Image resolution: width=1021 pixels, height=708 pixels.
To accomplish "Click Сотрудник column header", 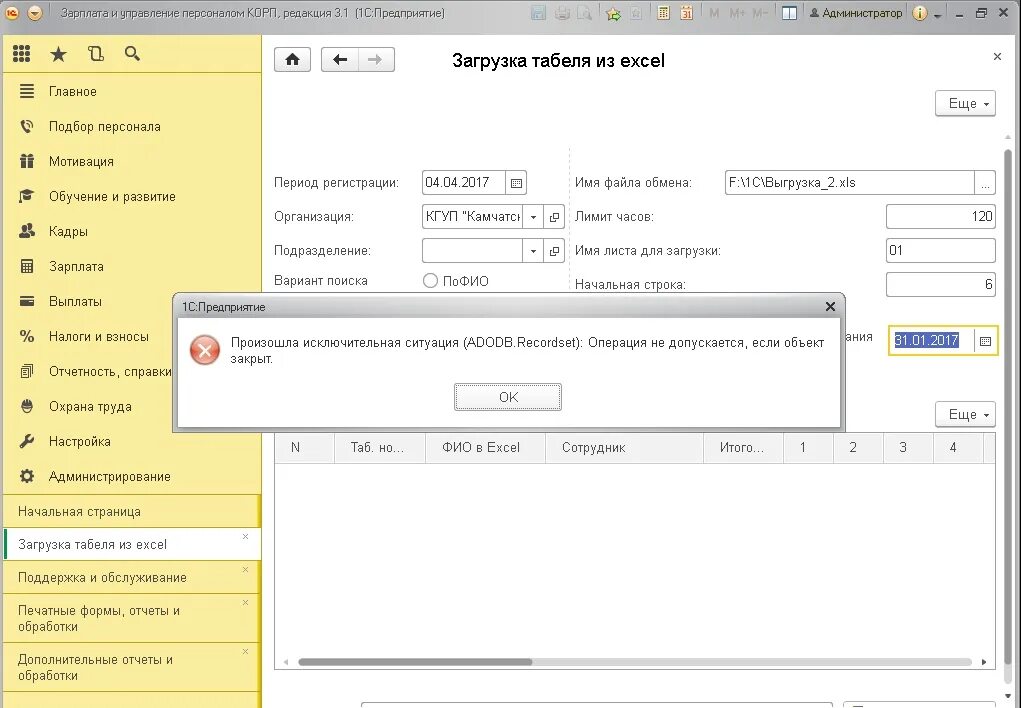I will (x=624, y=447).
